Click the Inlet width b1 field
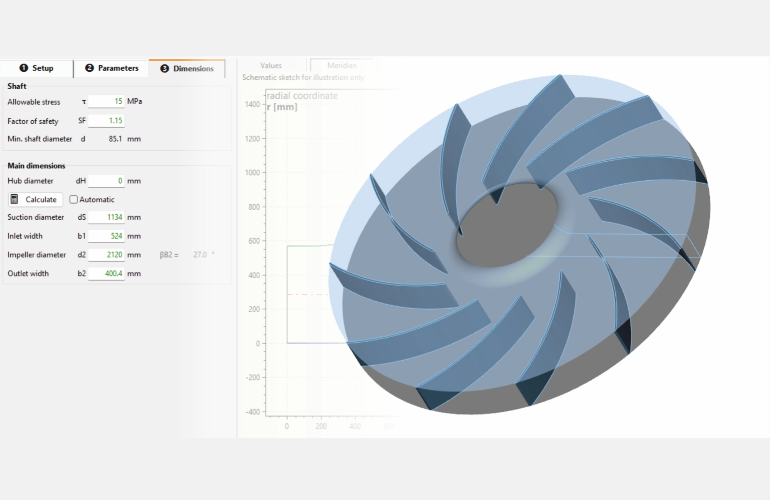Viewport: 770px width, 500px height. point(106,236)
